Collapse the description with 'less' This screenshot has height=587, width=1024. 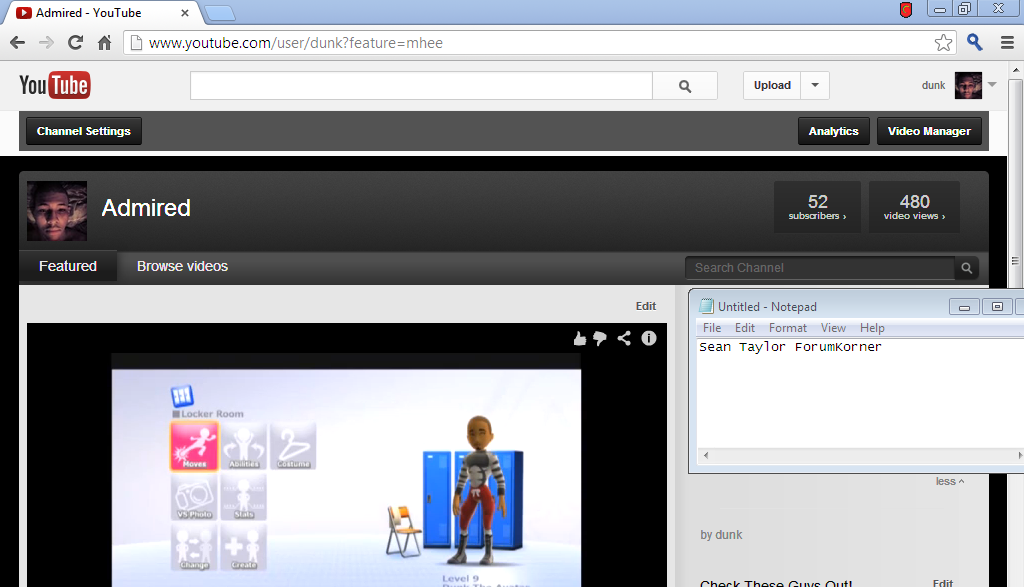click(x=950, y=481)
